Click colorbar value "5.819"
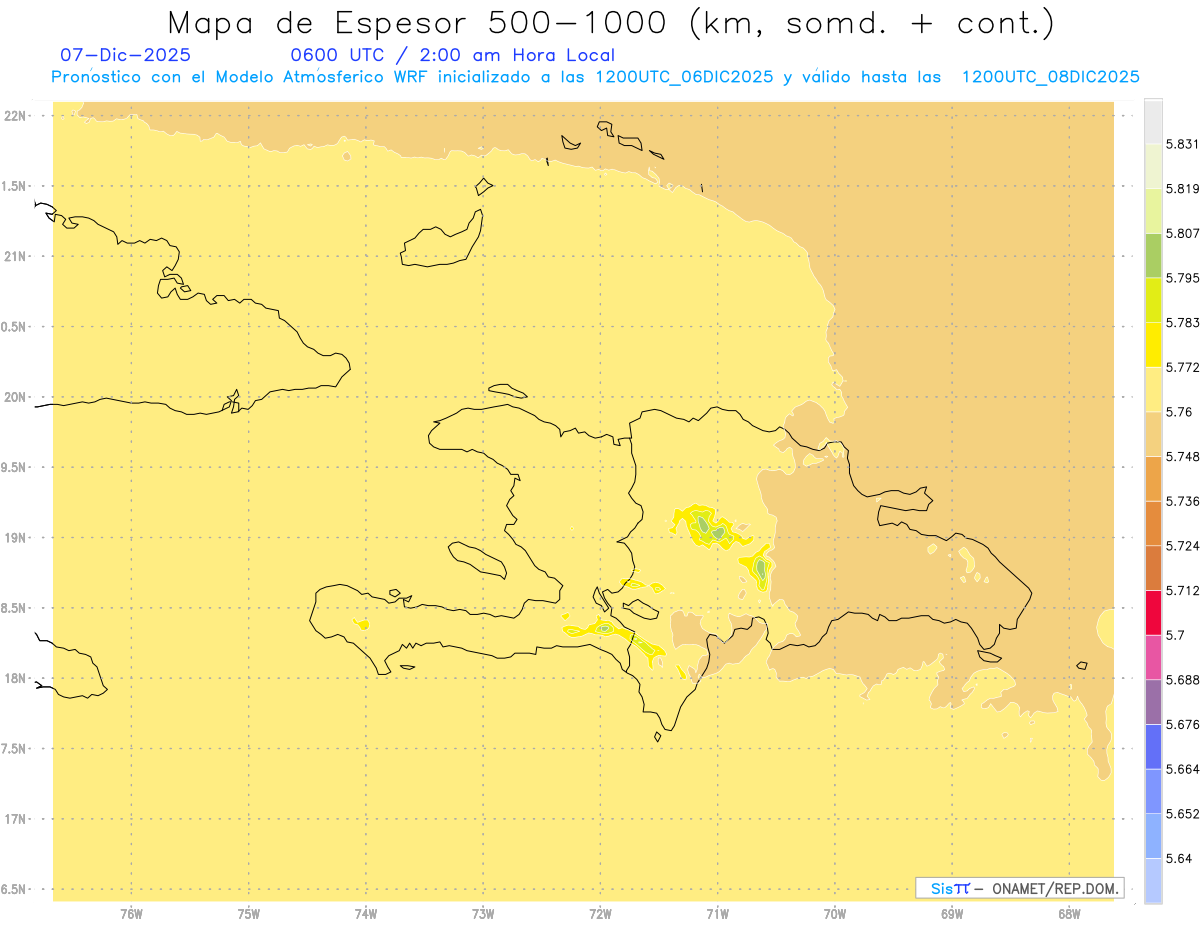 point(1182,188)
